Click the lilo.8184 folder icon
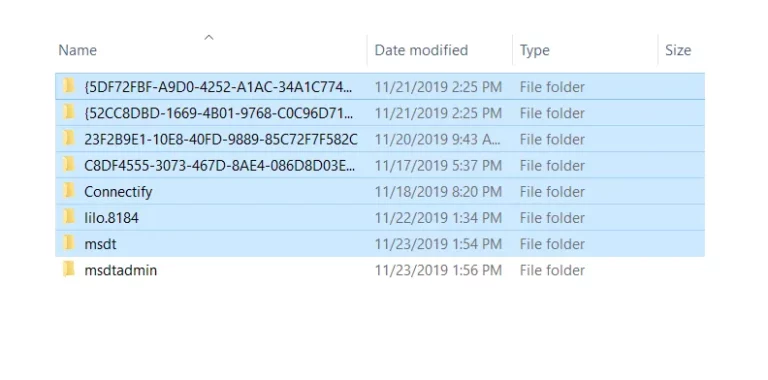Screen dimensions: 768x380 (x=69, y=217)
